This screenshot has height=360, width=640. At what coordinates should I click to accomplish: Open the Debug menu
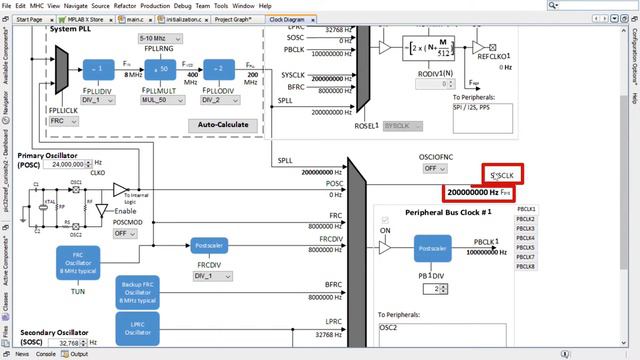(x=182, y=6)
